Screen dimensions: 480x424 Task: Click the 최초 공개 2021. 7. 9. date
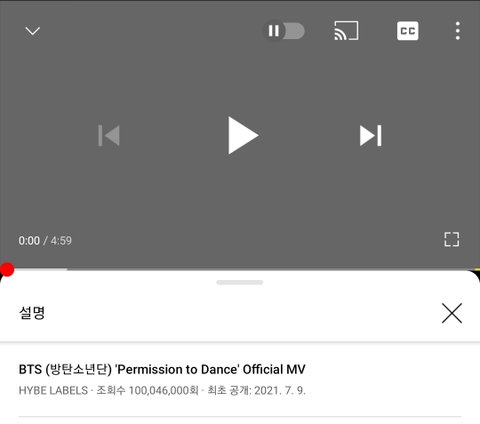click(x=257, y=390)
